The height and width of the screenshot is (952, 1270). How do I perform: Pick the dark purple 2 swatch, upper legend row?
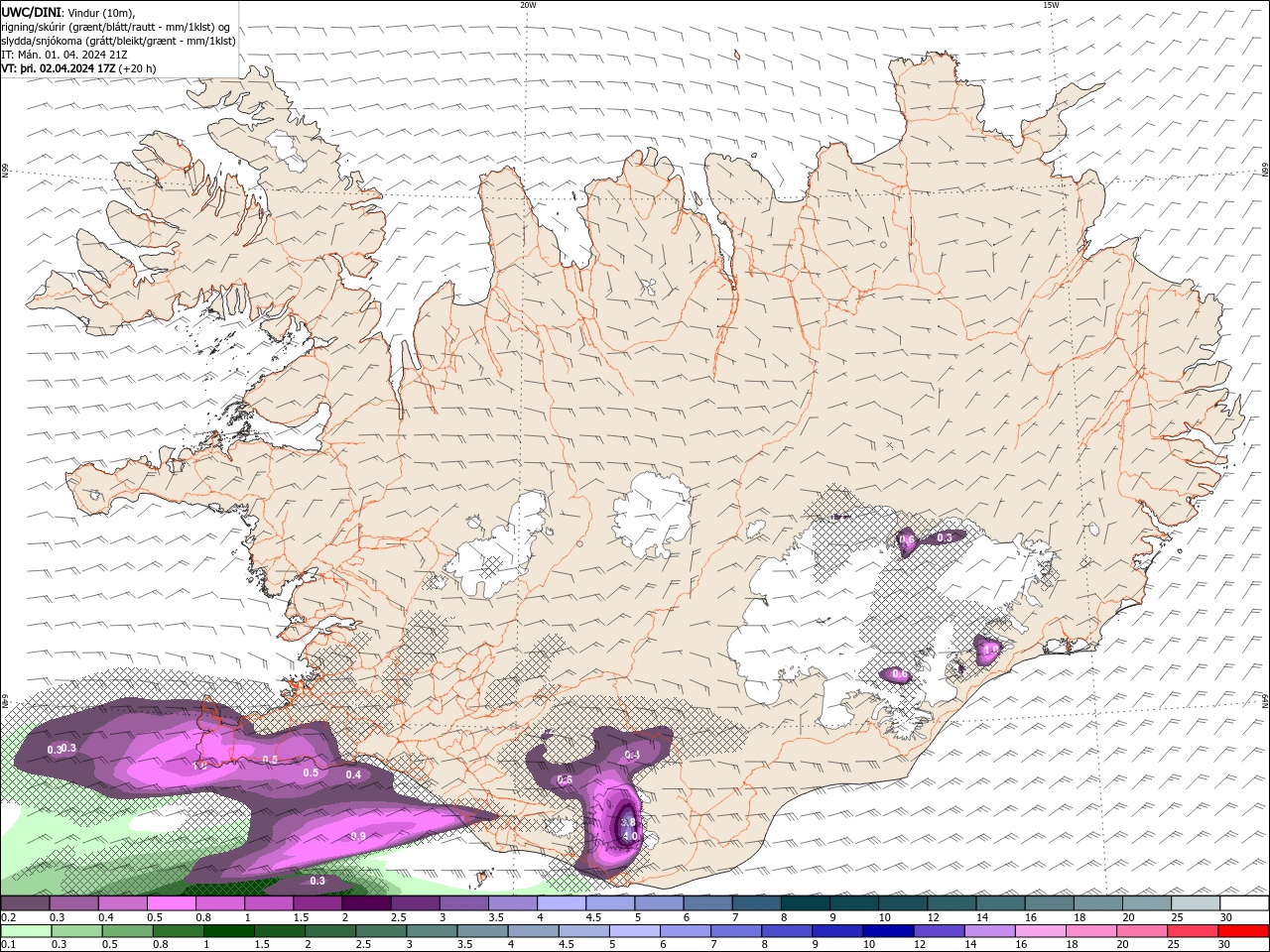366,903
